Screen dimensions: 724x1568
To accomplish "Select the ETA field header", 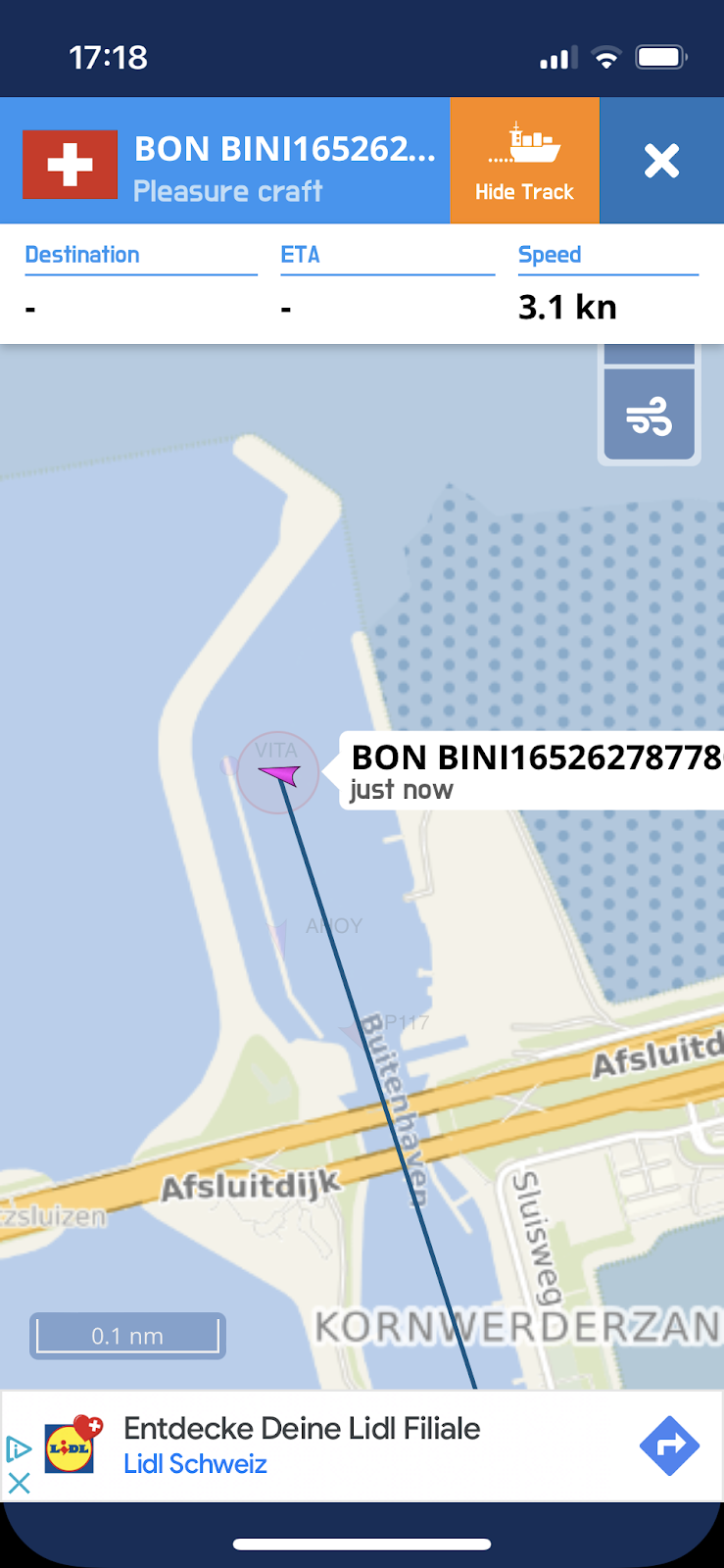I will [x=300, y=255].
